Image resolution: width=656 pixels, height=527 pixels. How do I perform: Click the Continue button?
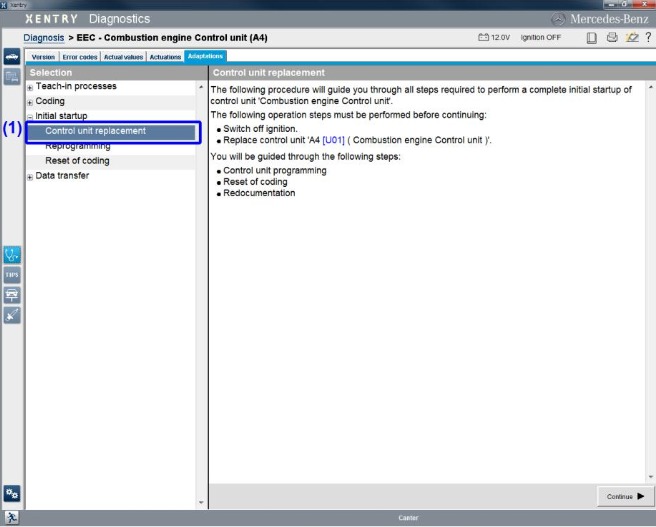tap(625, 496)
